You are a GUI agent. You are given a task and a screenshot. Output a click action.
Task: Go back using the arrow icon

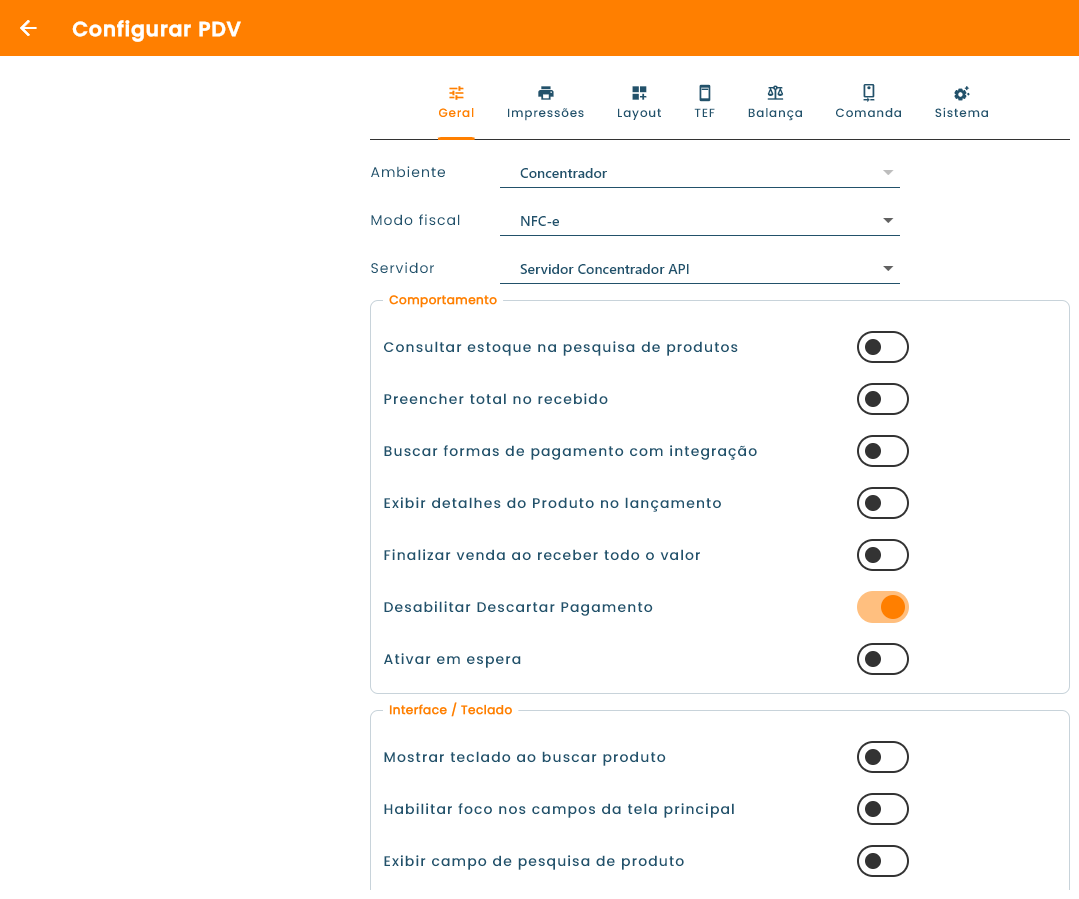click(28, 28)
